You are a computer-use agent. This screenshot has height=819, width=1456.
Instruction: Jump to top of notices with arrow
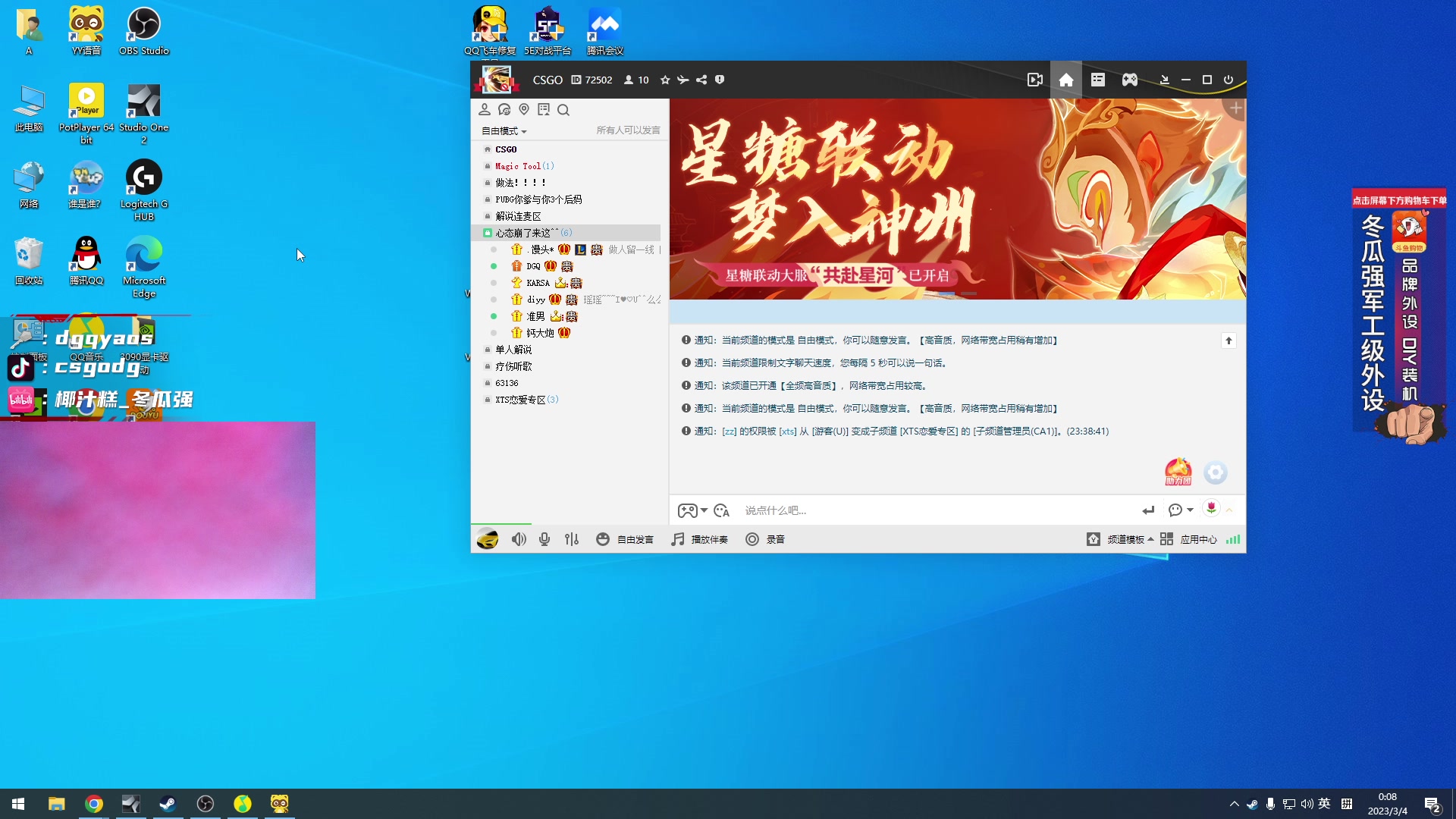point(1228,340)
